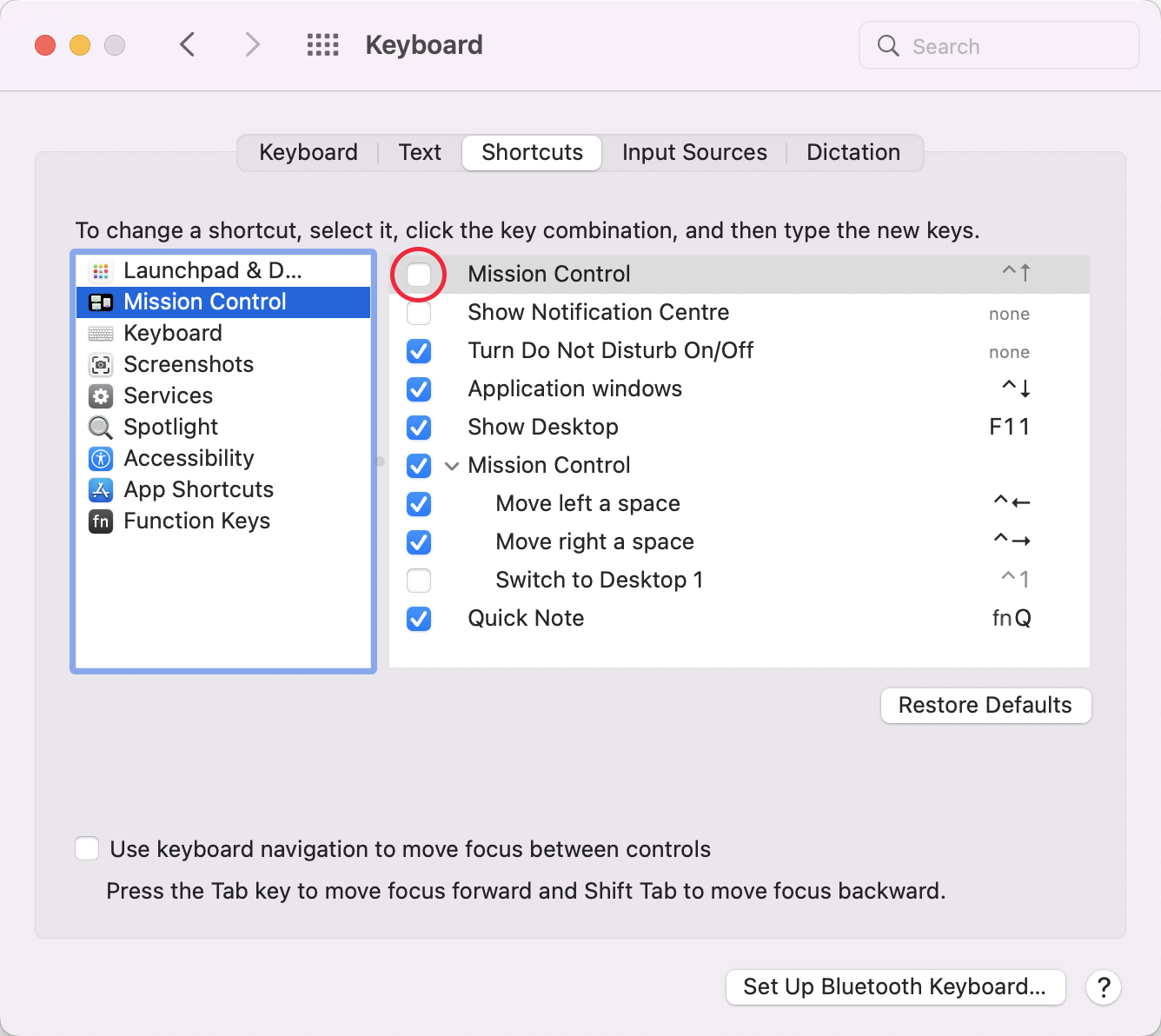1161x1036 pixels.
Task: Enable the Show Notification Centre checkbox
Action: click(x=419, y=313)
